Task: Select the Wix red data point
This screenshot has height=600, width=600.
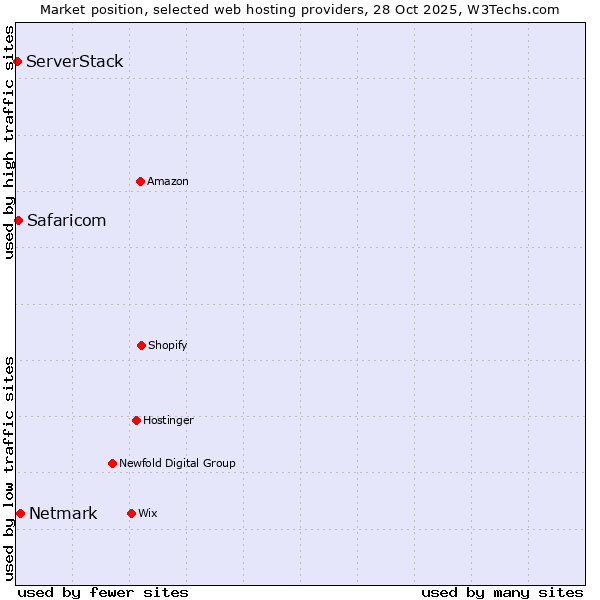Action: pyautogui.click(x=131, y=513)
